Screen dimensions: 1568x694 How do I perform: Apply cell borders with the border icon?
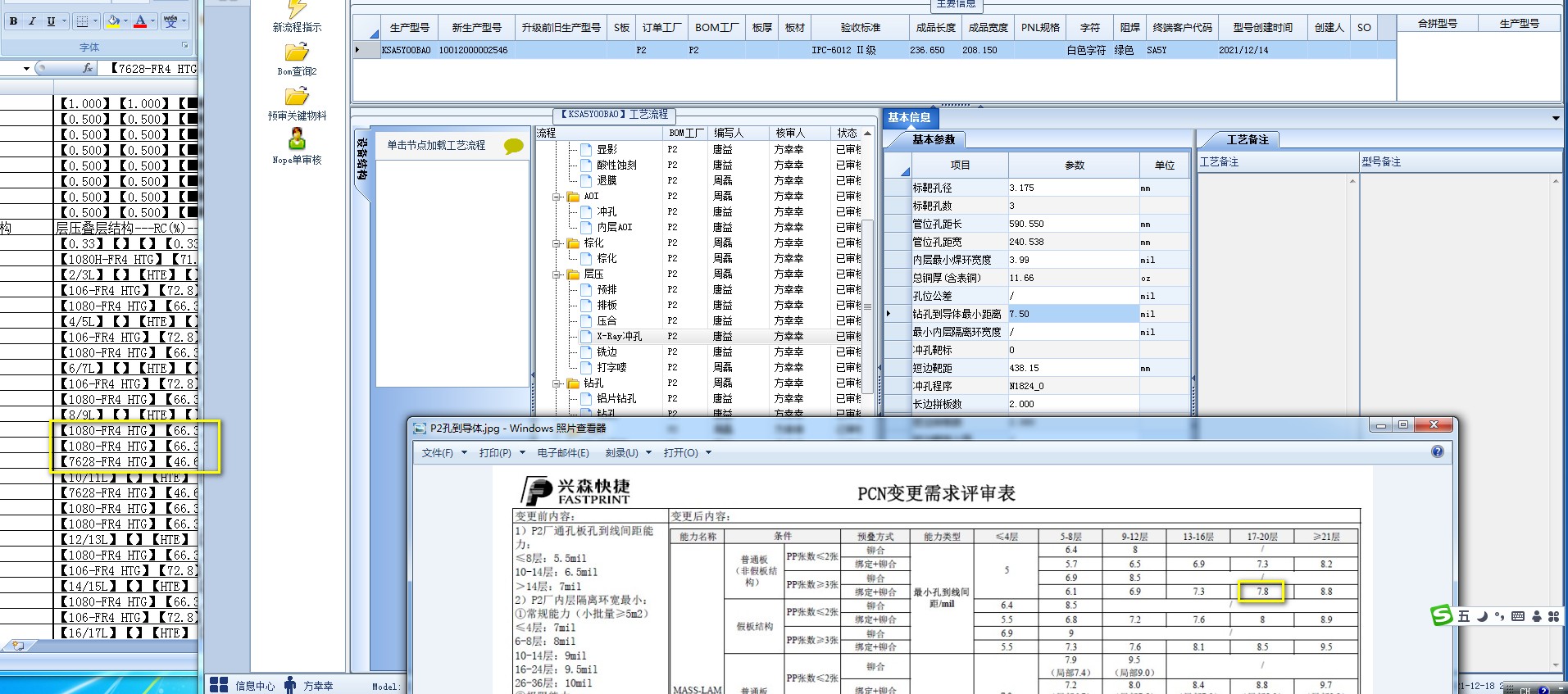(82, 21)
